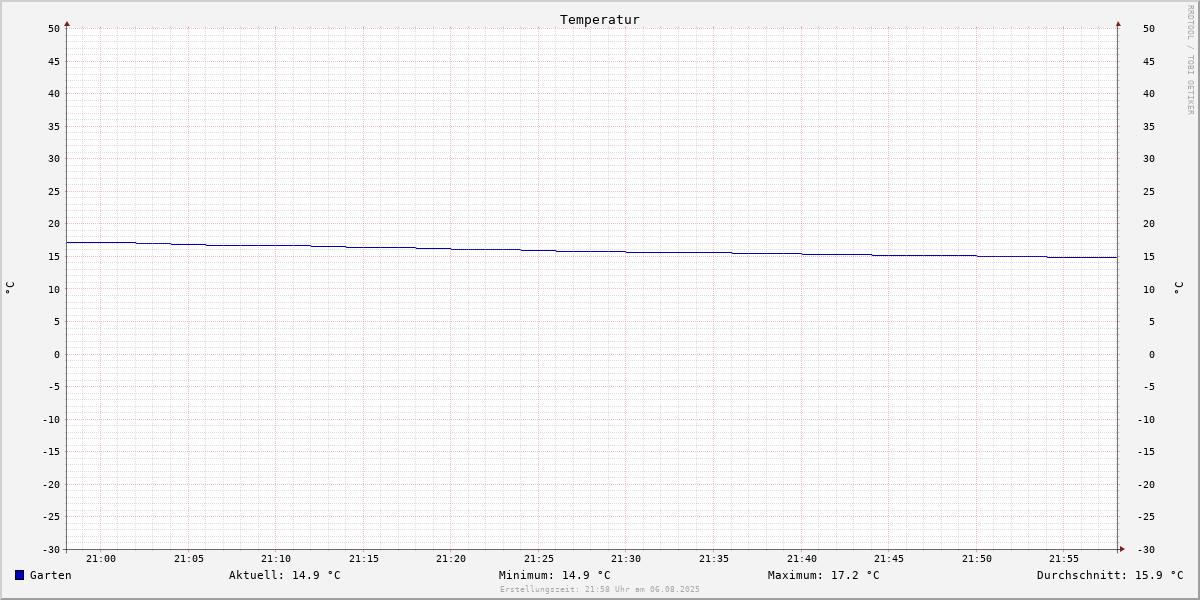Click the 21:35 time axis label
The image size is (1200, 600).
(x=714, y=559)
